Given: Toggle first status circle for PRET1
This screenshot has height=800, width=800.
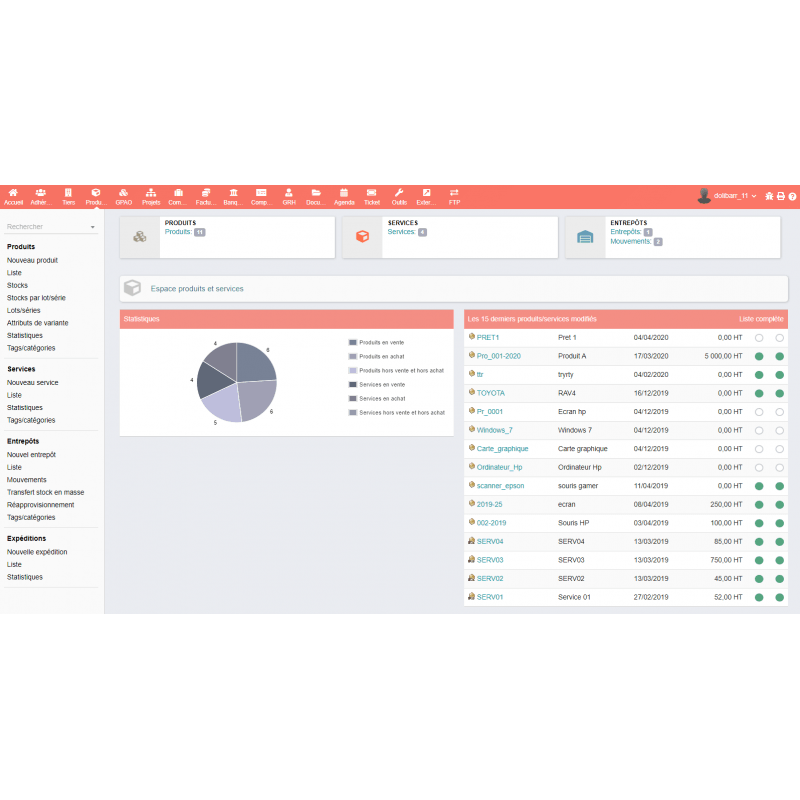Looking at the screenshot, I should tap(759, 338).
